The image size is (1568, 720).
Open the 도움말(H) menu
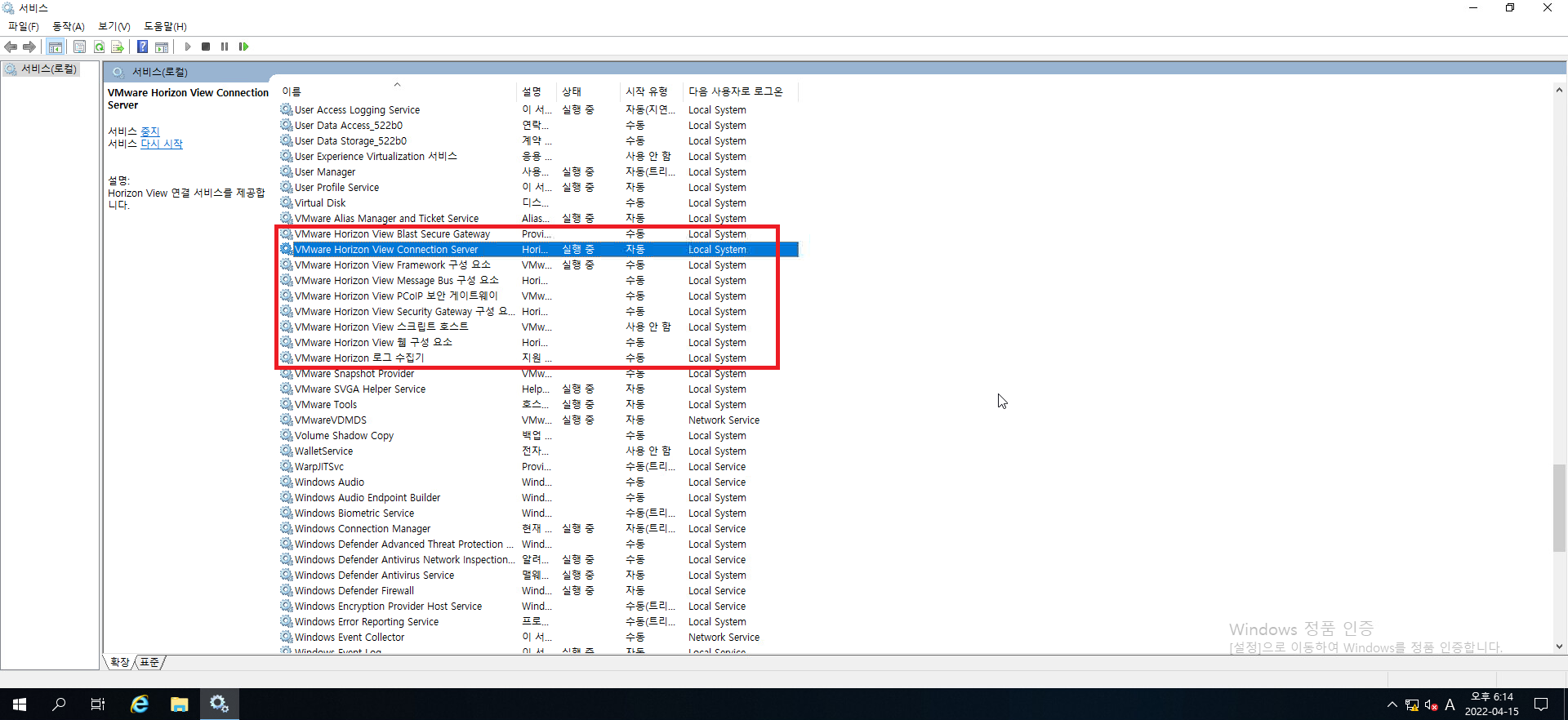click(x=165, y=26)
